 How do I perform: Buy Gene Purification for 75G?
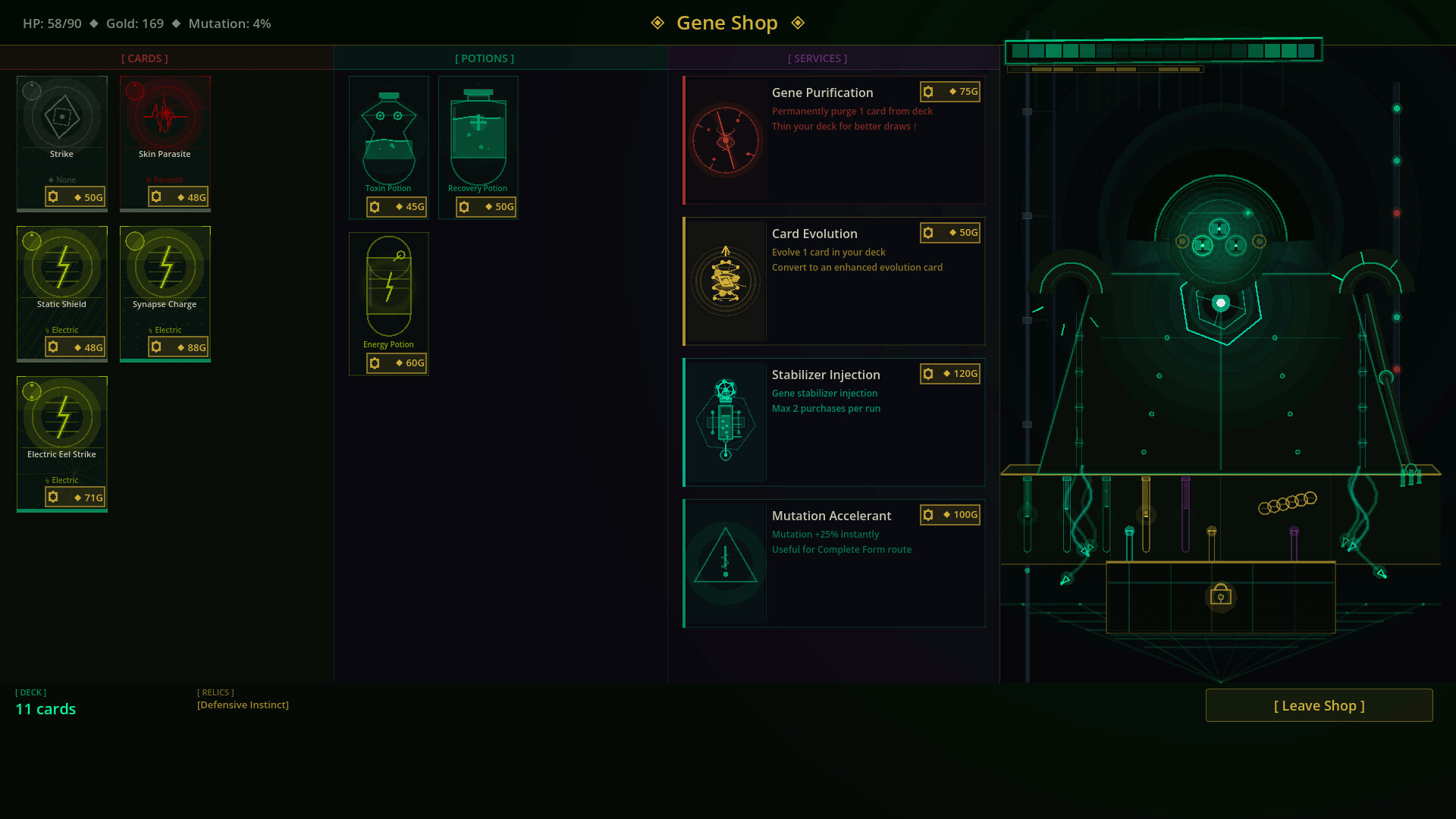coord(949,92)
